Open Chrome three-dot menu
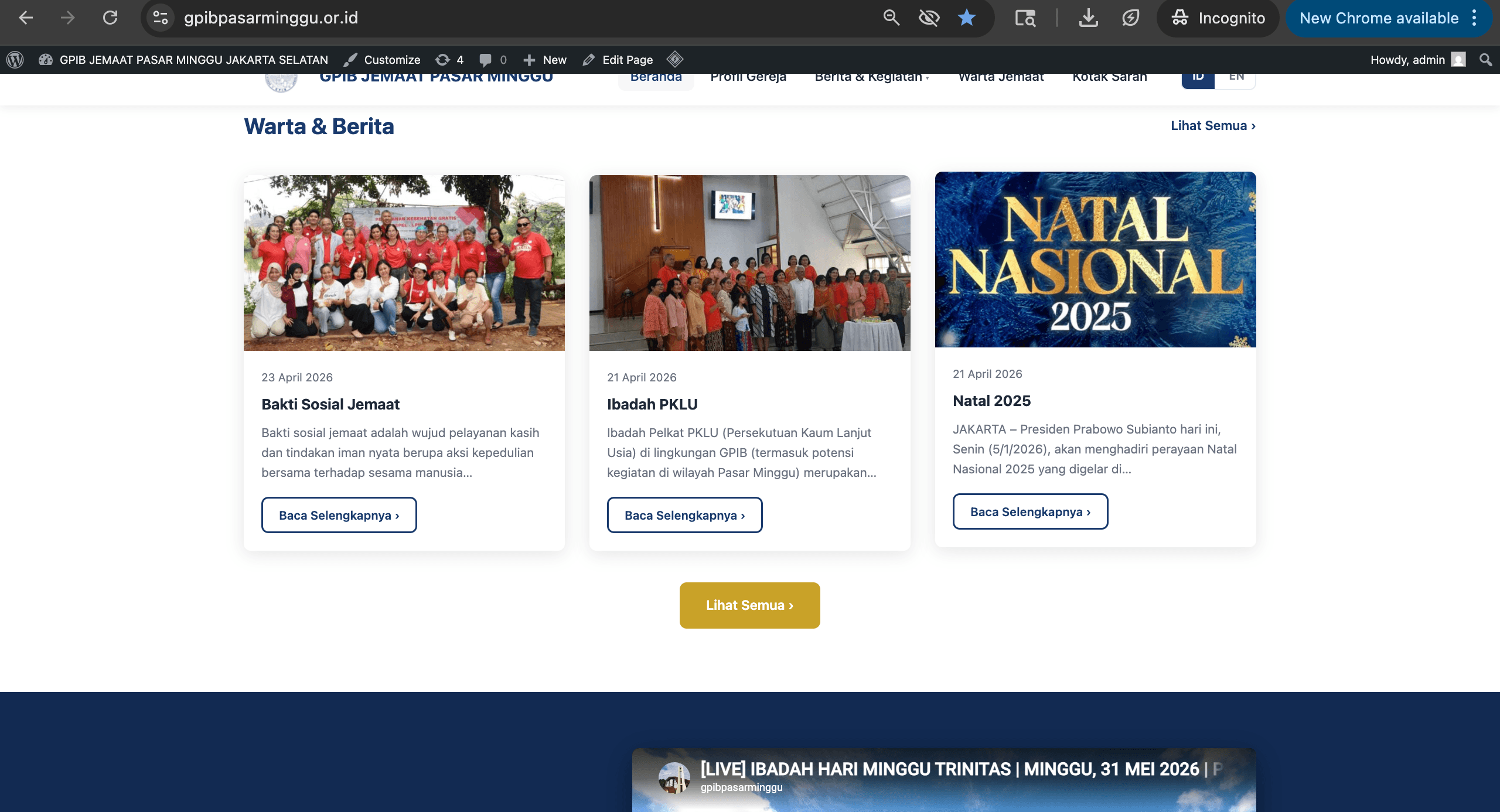The image size is (1500, 812). (x=1475, y=18)
